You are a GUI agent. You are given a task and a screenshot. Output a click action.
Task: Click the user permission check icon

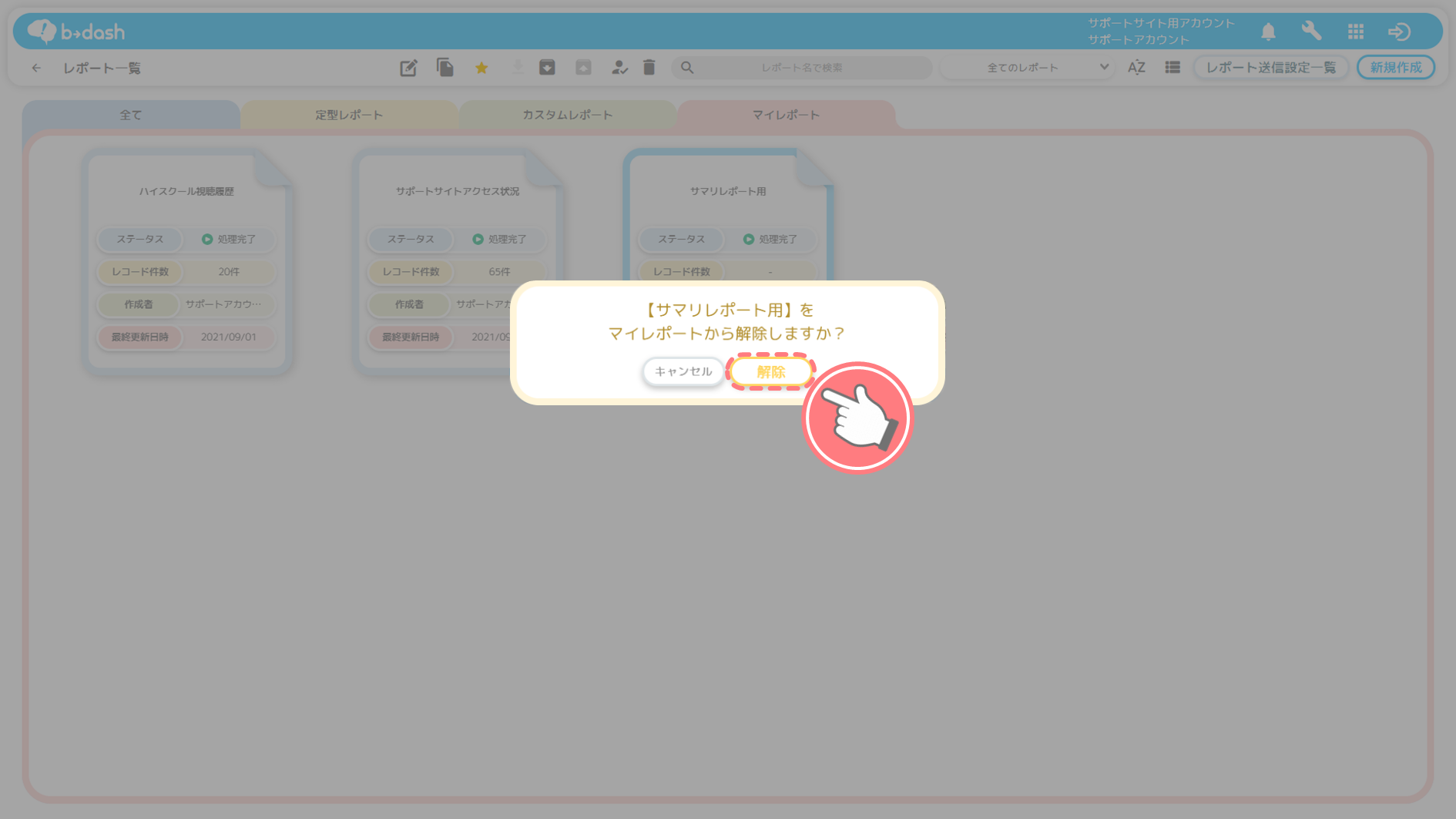point(619,68)
